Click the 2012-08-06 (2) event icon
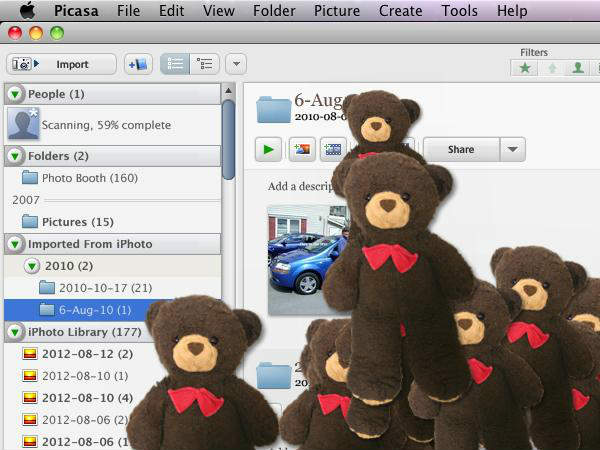This screenshot has height=450, width=600. (30, 420)
